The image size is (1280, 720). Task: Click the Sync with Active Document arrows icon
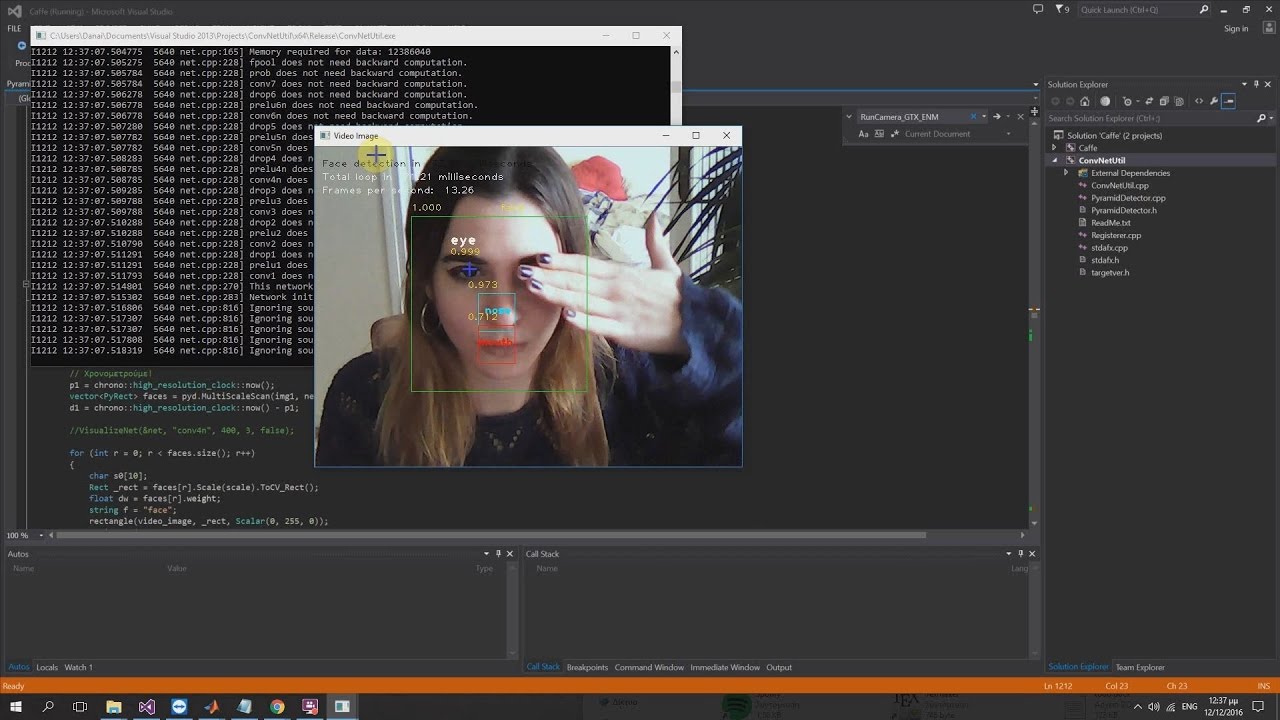pos(1149,101)
